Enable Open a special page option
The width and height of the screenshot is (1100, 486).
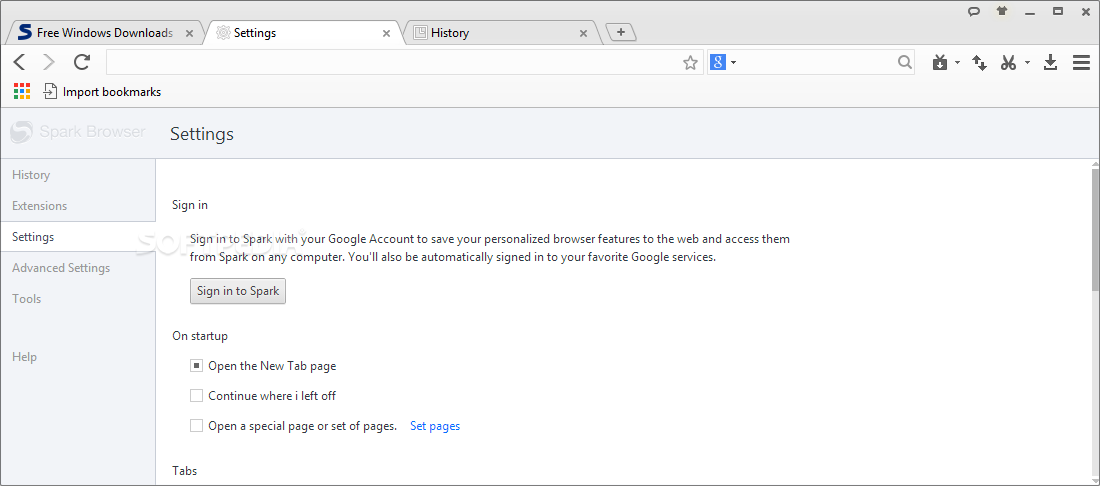click(196, 426)
